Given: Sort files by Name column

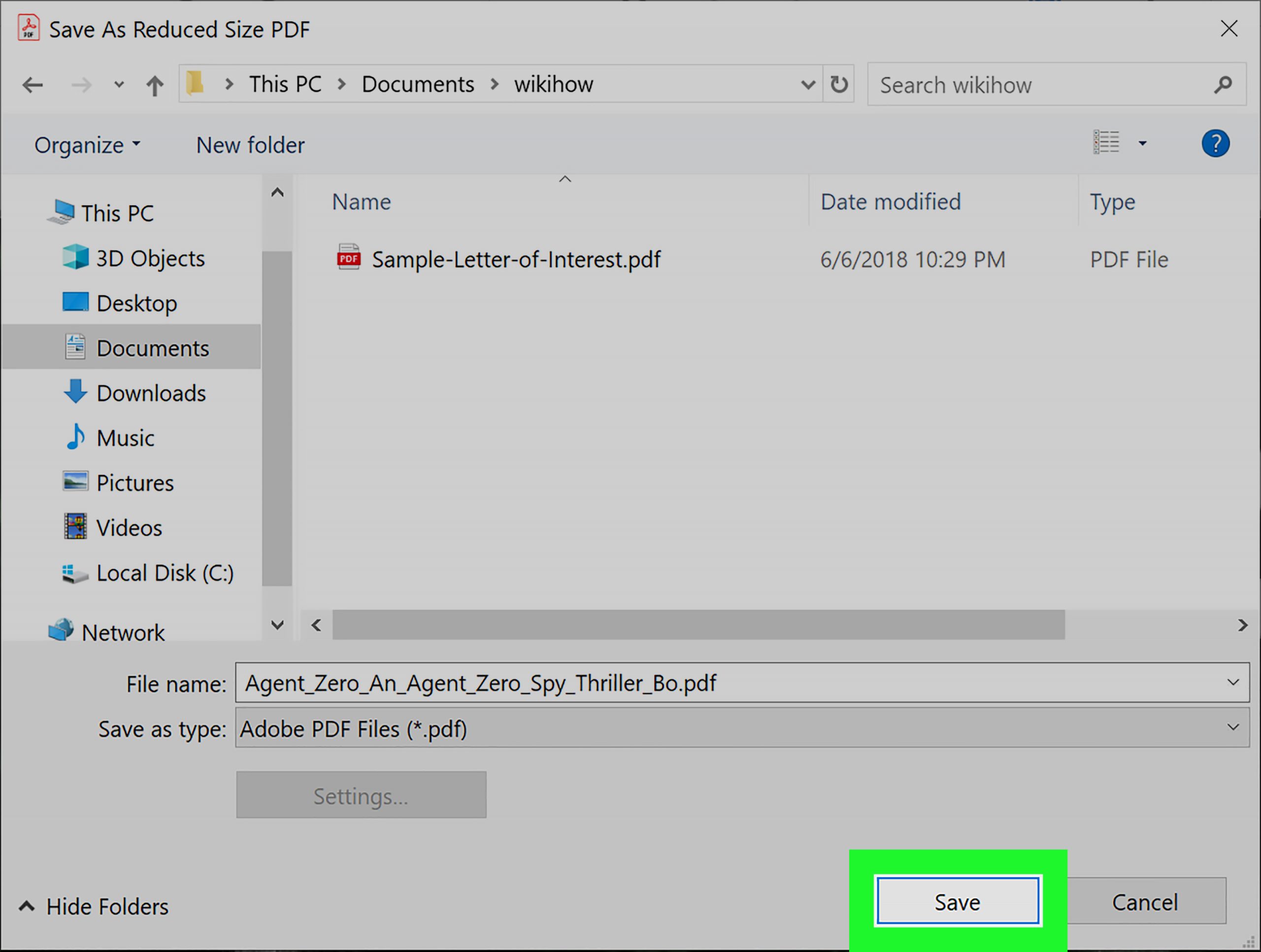Looking at the screenshot, I should (362, 202).
